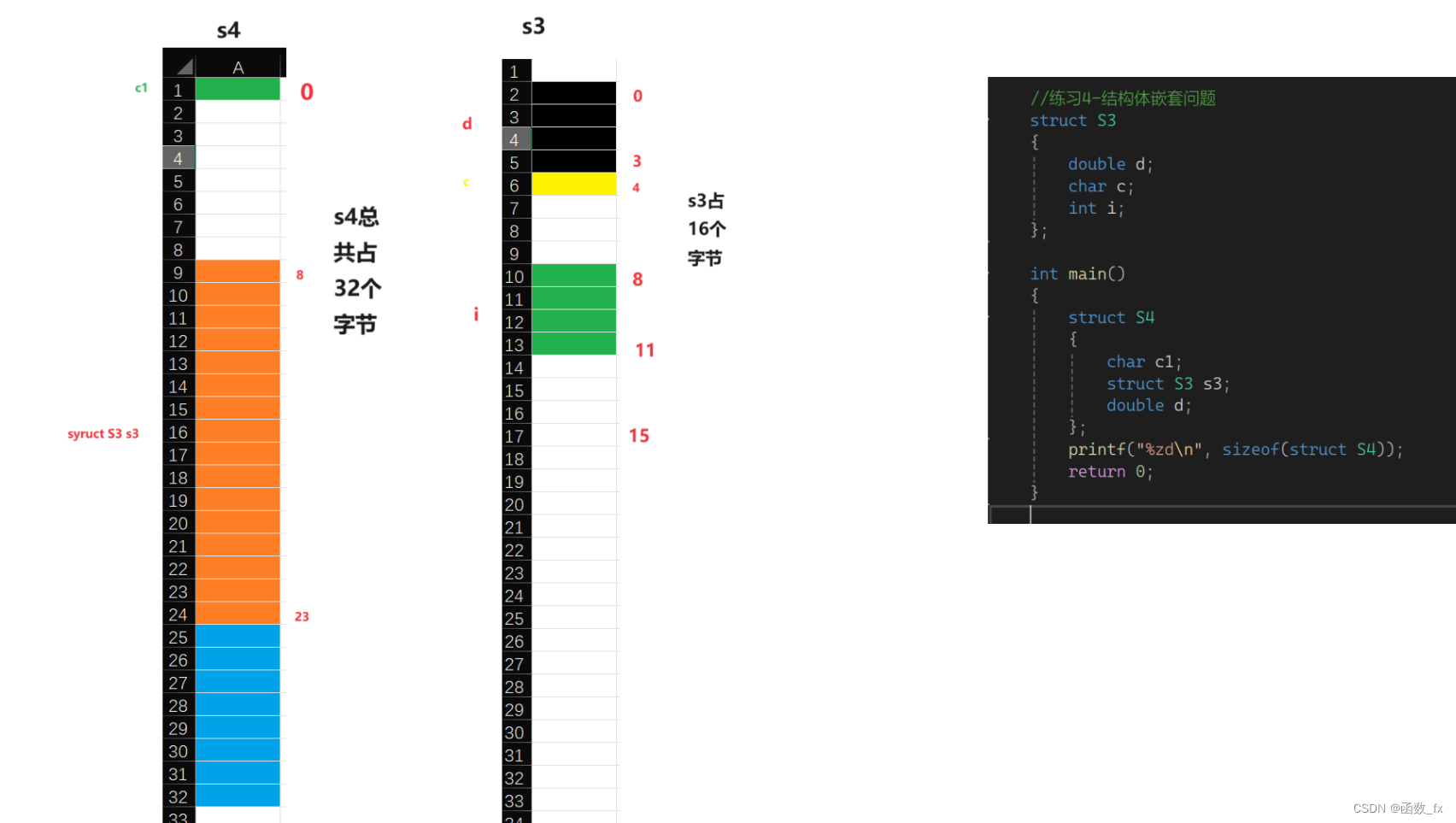Click the blue cell in s4 row 28
The image size is (1456, 823).
[238, 705]
